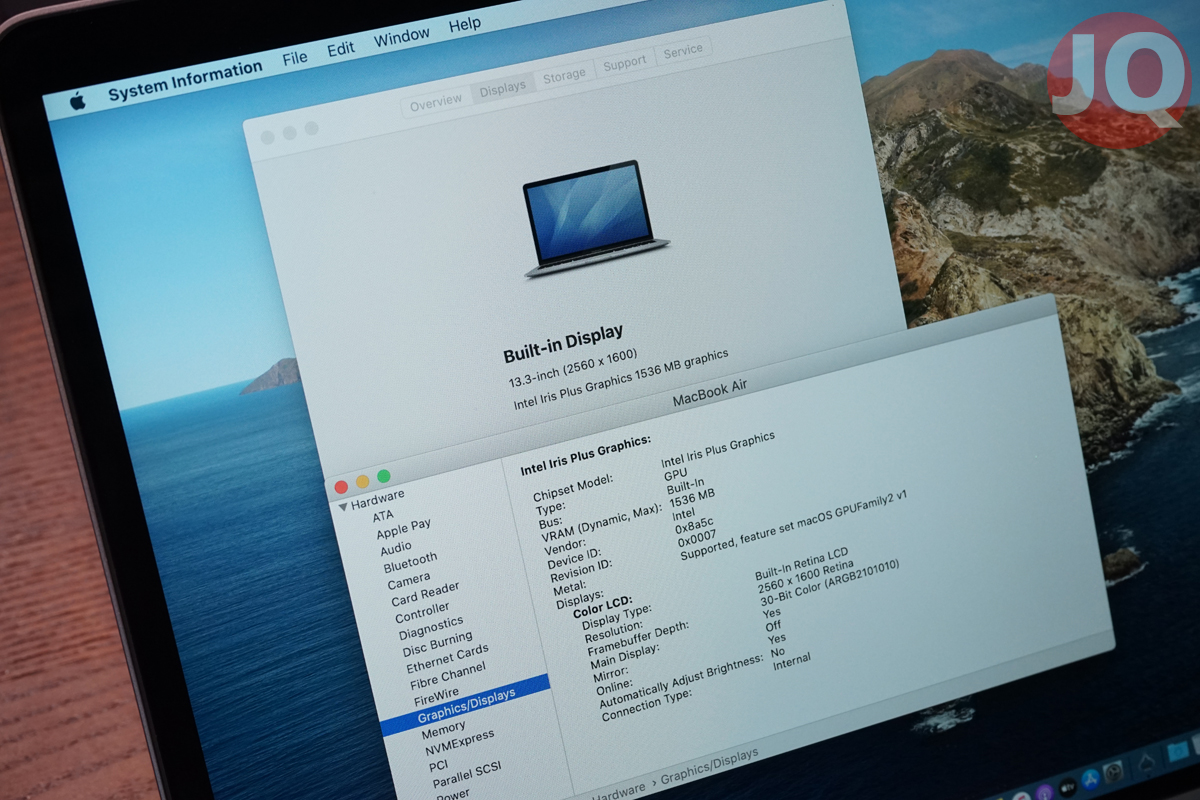Select Apple Pay in the sidebar
1200x800 pixels.
(403, 528)
